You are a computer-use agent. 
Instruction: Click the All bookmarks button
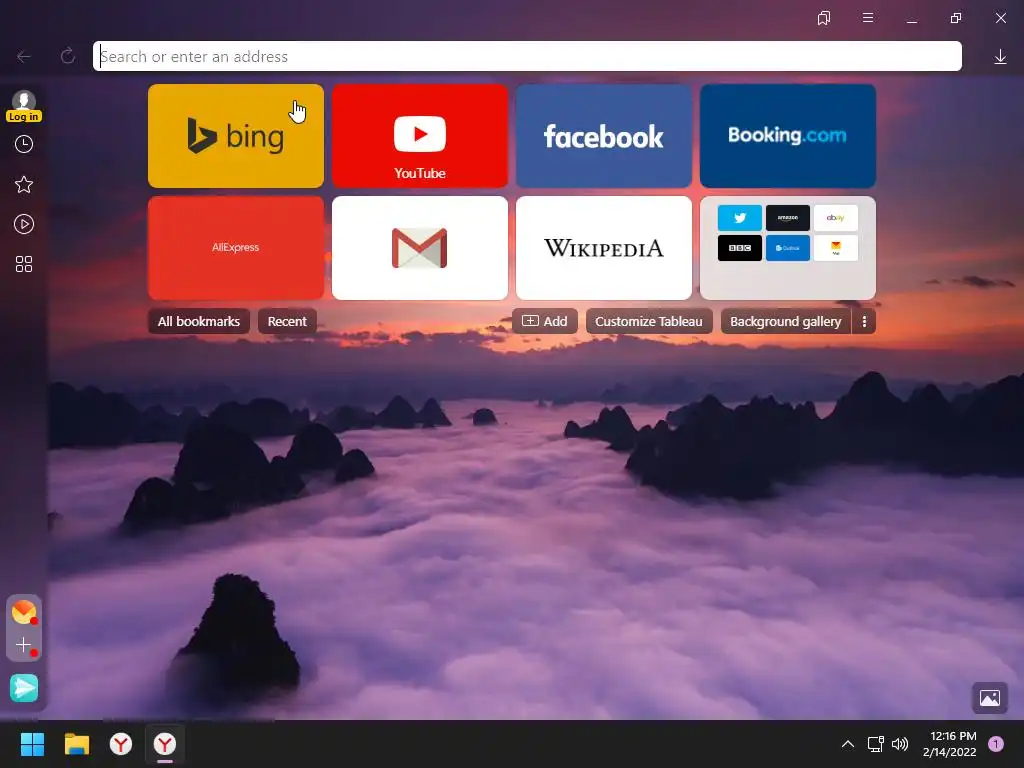pyautogui.click(x=199, y=321)
